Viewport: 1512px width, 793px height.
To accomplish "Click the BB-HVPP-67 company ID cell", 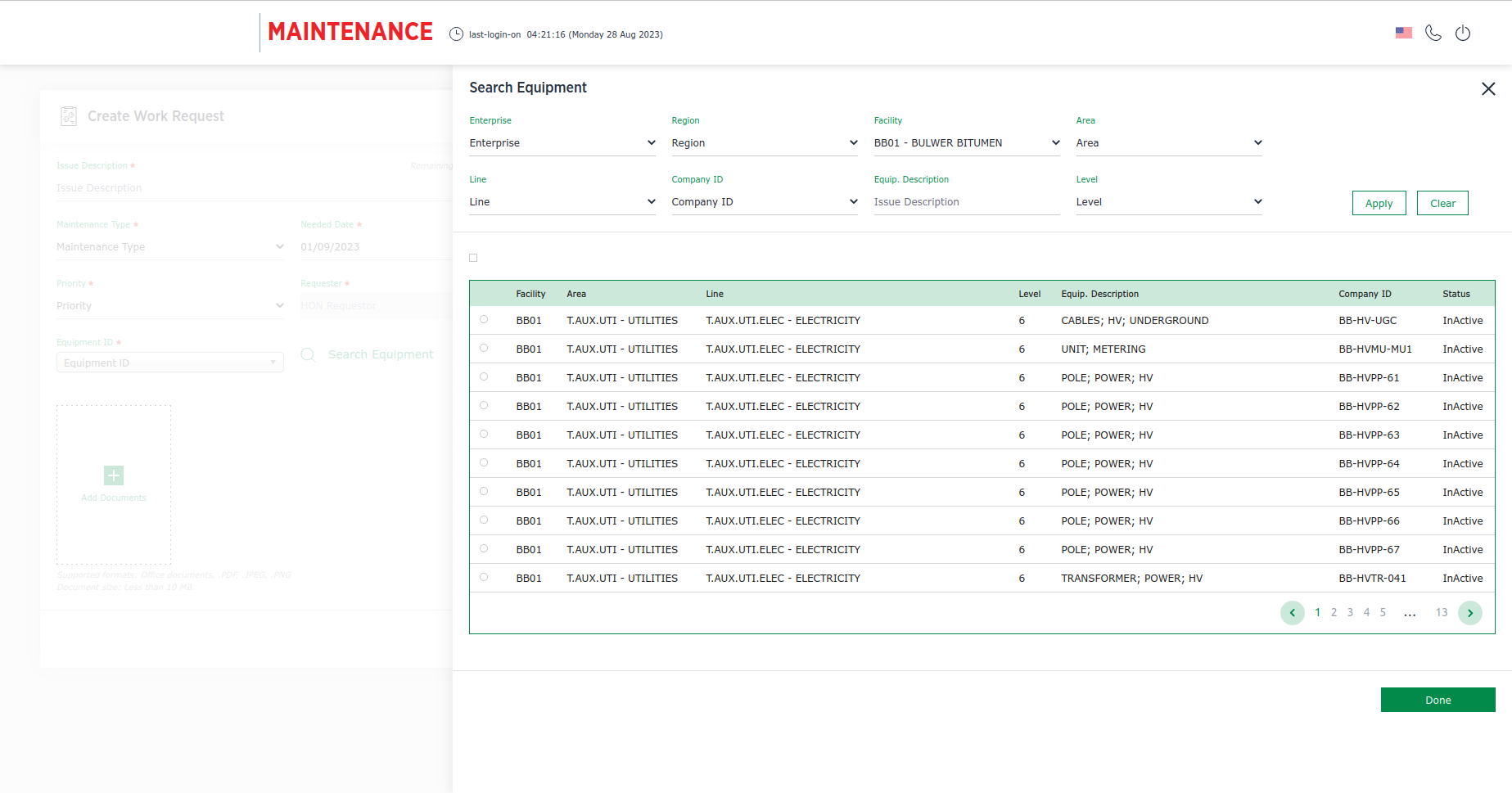I will (x=1369, y=550).
